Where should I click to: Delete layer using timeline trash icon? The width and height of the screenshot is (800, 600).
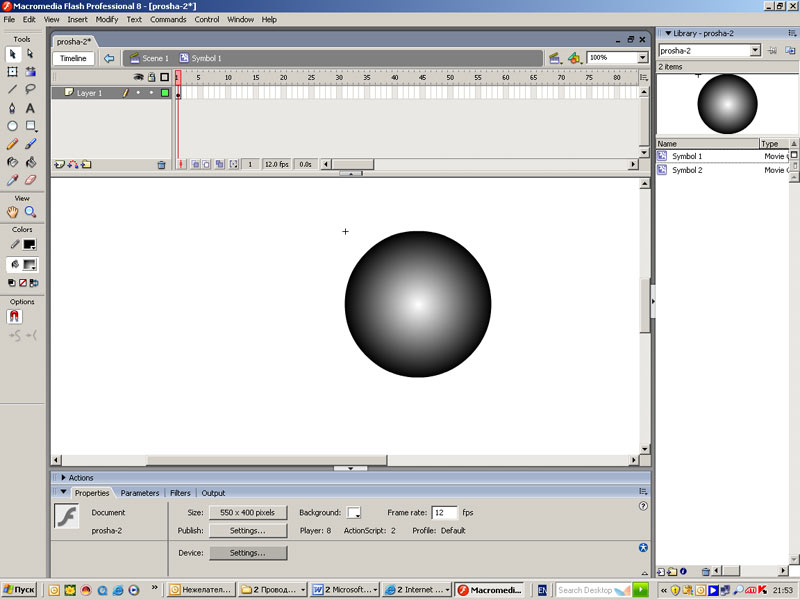pyautogui.click(x=161, y=164)
